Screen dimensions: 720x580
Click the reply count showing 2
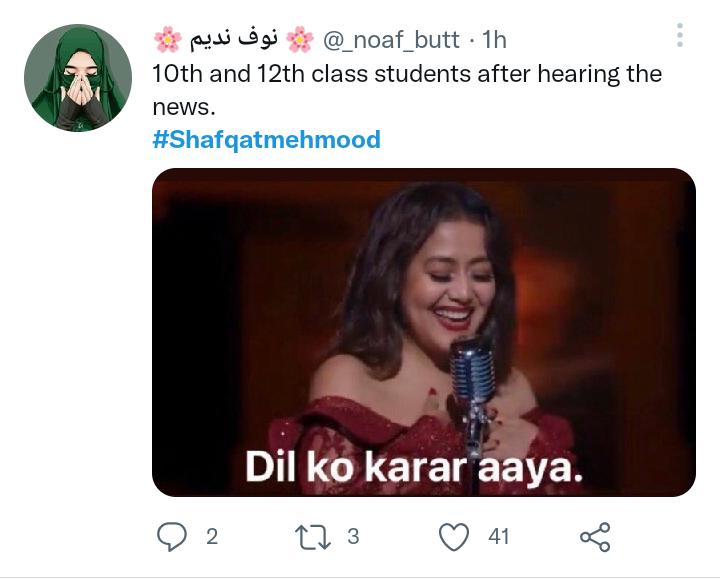[212, 537]
